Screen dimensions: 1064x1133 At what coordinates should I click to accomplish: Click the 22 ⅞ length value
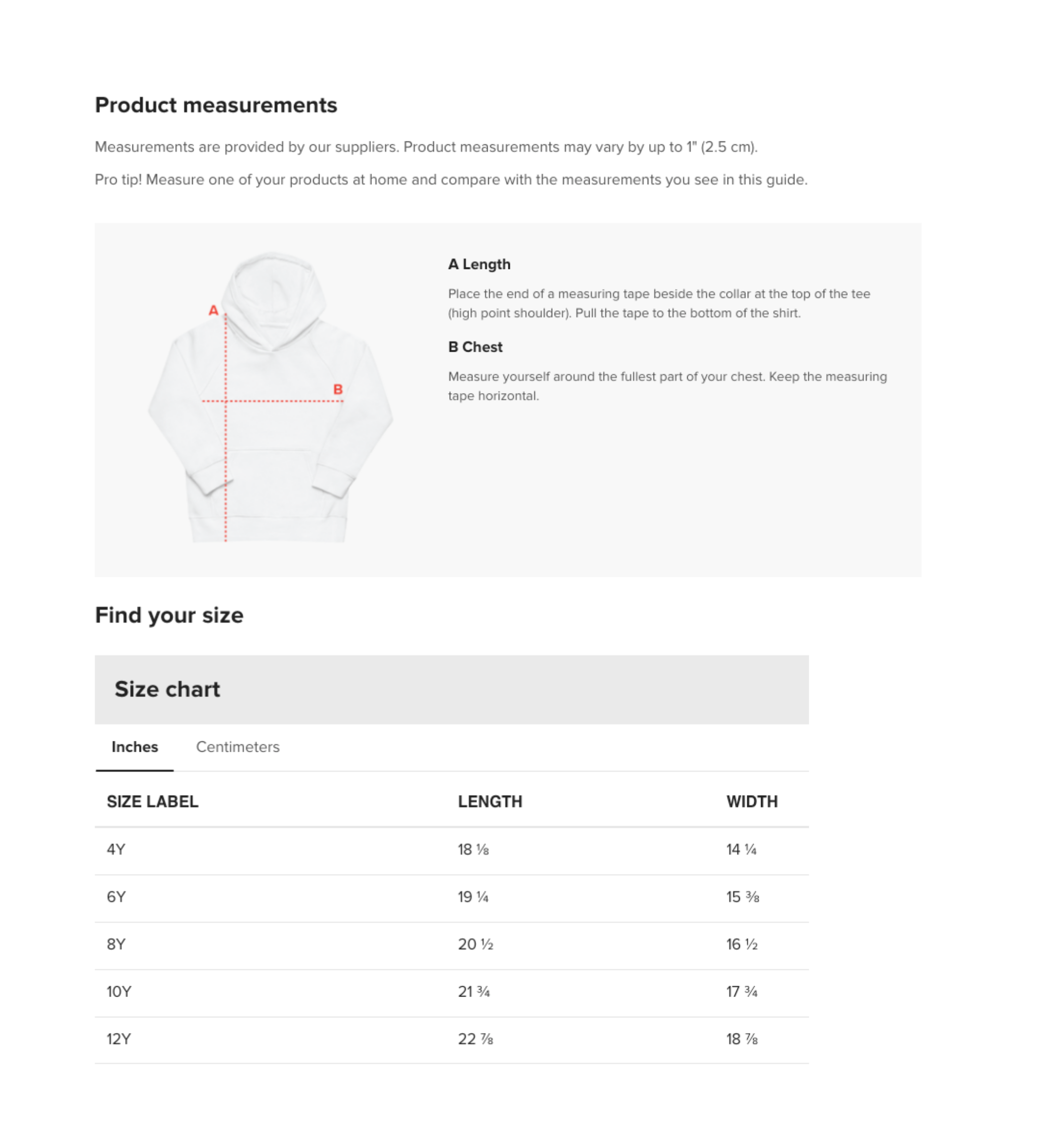coord(475,1039)
